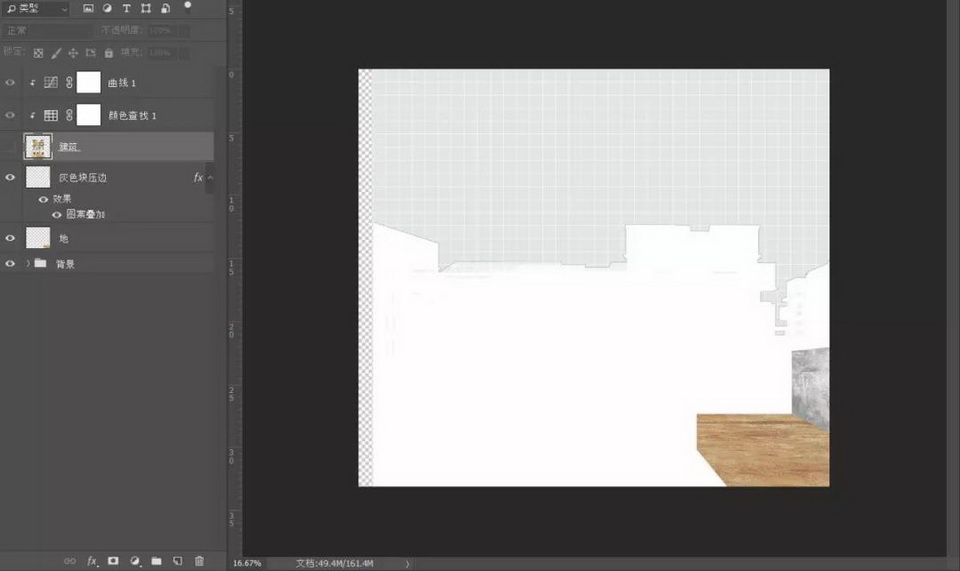Screen dimensions: 960x571
Task: Open status bar document info arrow
Action: click(x=407, y=564)
